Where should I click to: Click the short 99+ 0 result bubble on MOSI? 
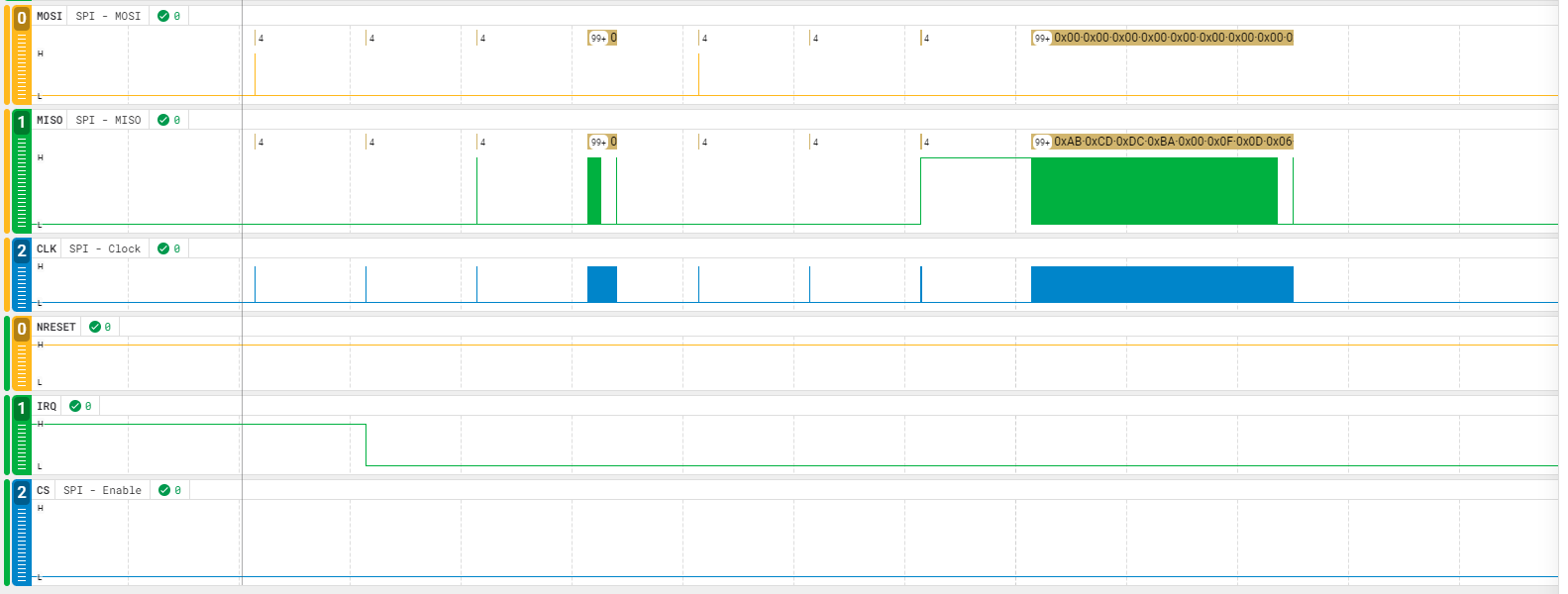(x=602, y=38)
